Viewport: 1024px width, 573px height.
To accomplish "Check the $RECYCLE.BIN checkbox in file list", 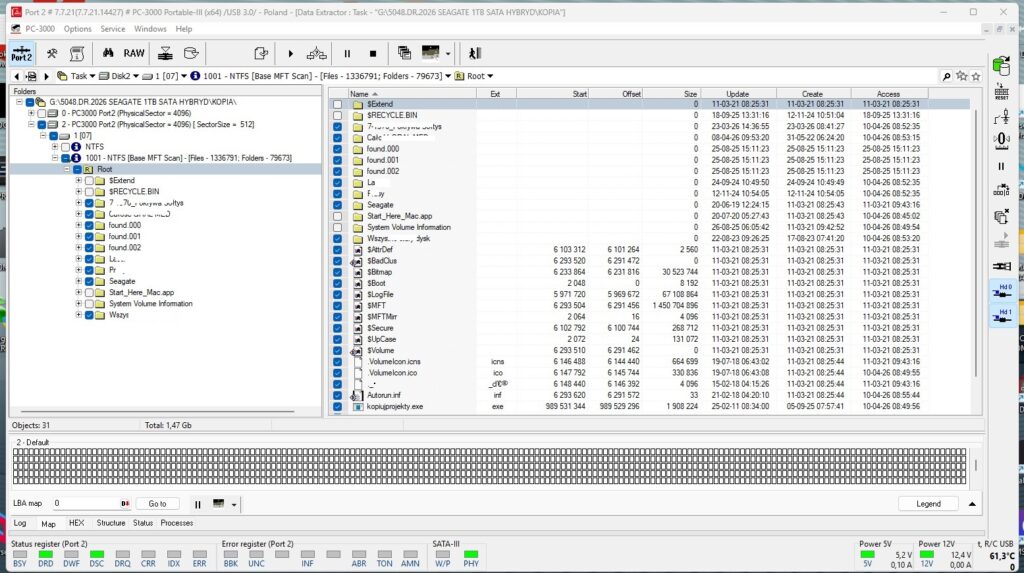I will click(338, 115).
